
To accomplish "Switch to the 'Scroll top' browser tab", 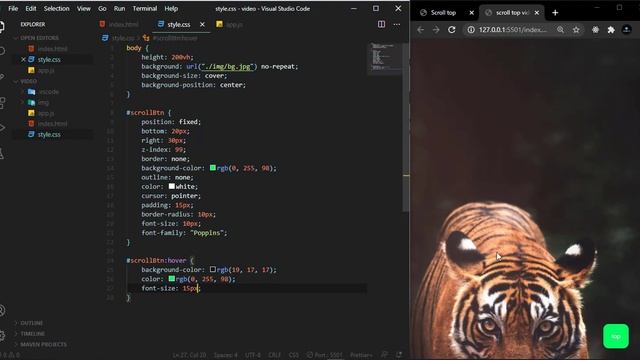I will point(443,13).
